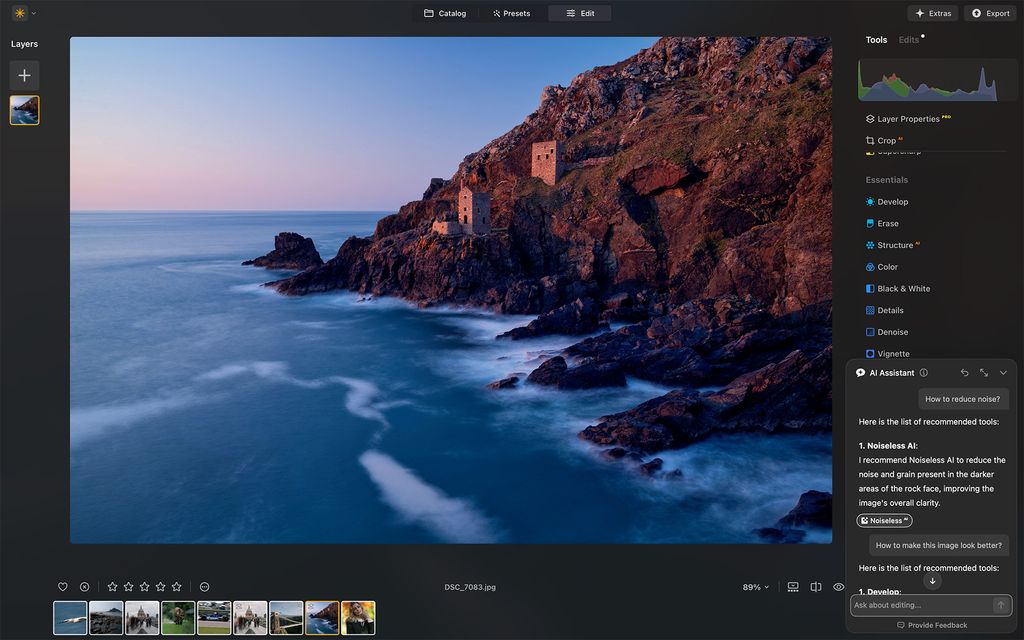The height and width of the screenshot is (640, 1024).
Task: Collapse the AI Assistant panel
Action: [x=1002, y=371]
